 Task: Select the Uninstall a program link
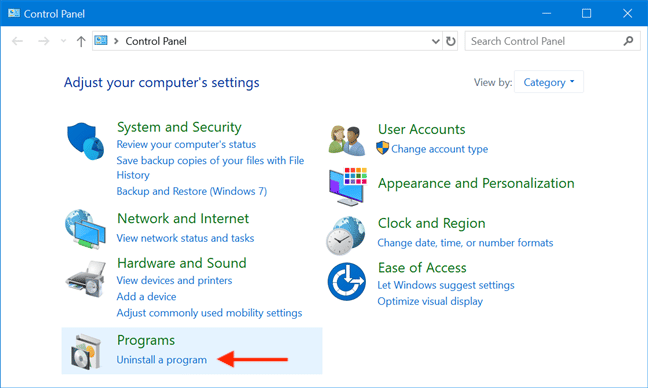point(161,360)
